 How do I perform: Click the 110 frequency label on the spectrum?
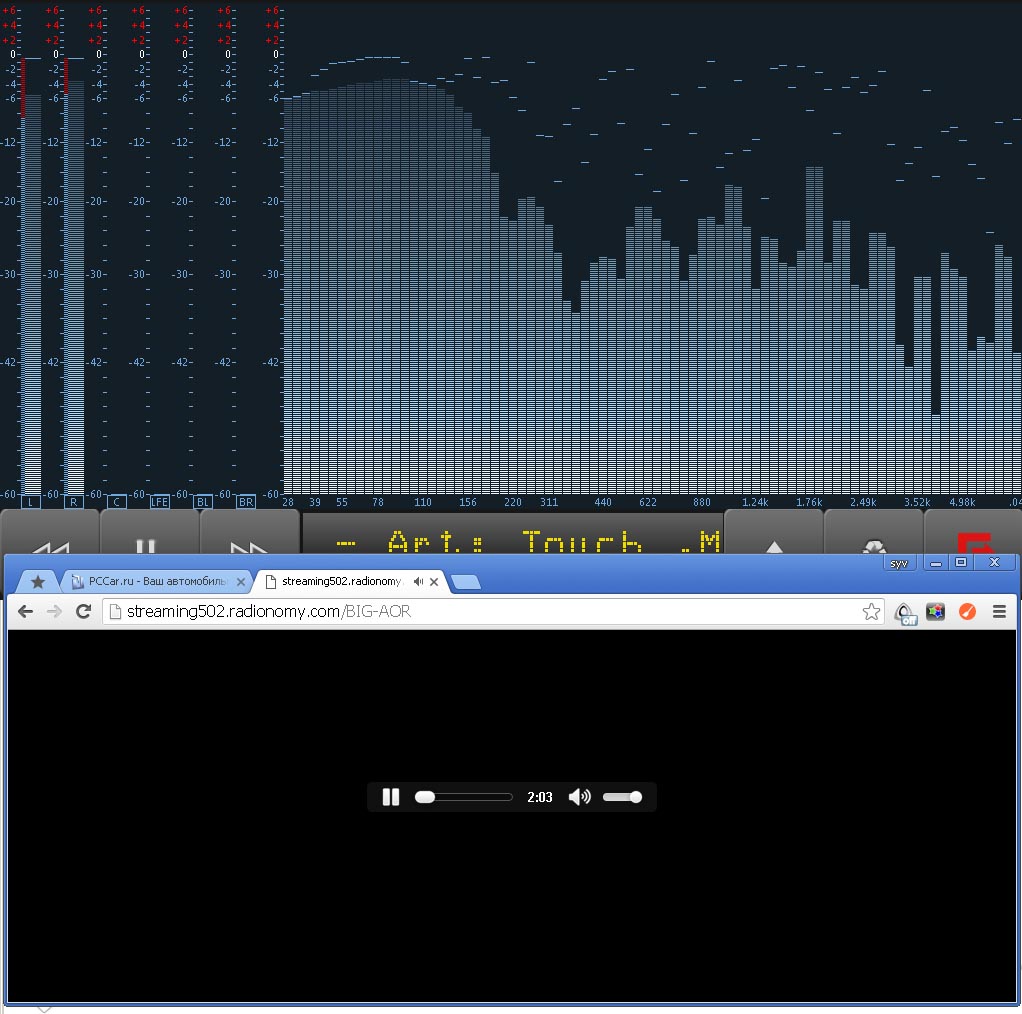click(x=422, y=502)
